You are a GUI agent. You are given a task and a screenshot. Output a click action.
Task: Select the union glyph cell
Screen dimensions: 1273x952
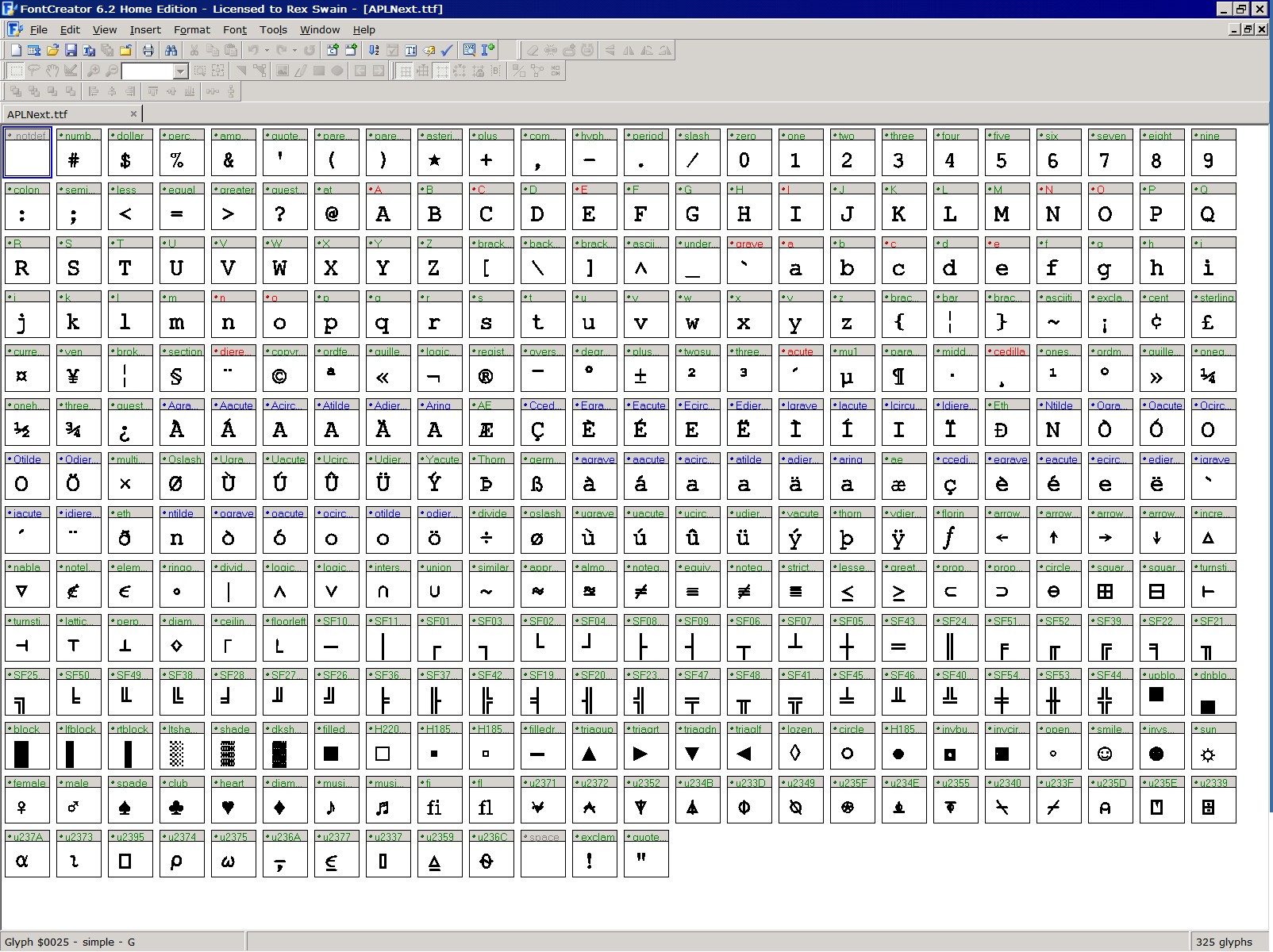point(440,584)
